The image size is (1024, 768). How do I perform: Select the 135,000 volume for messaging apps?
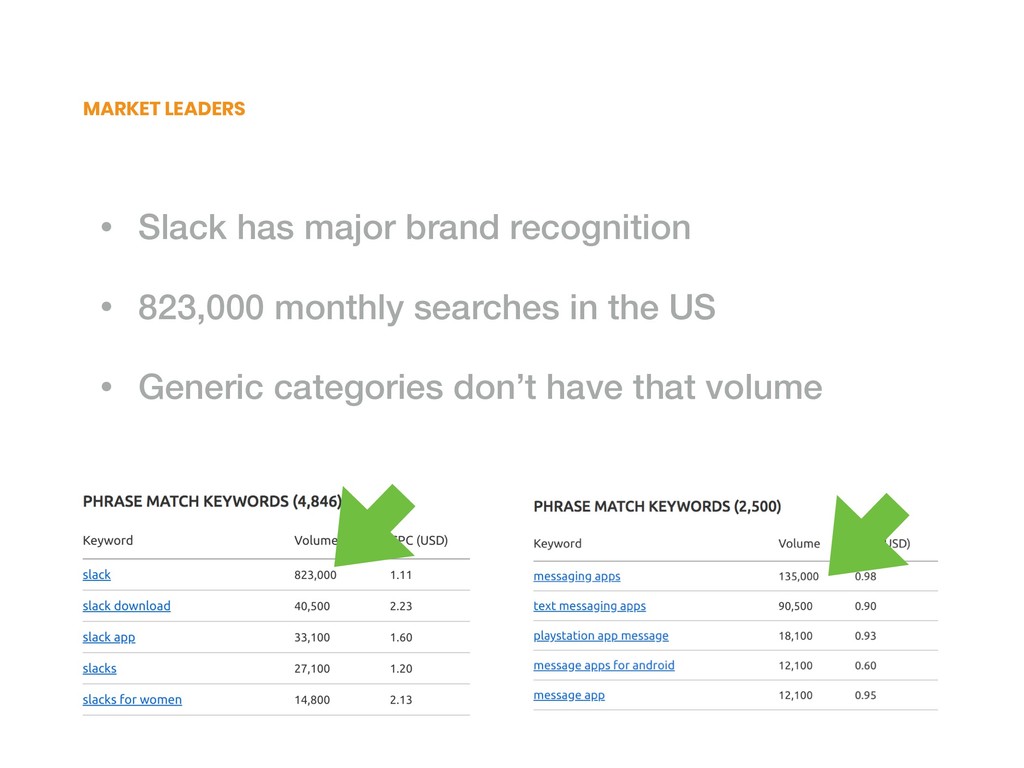tap(798, 577)
